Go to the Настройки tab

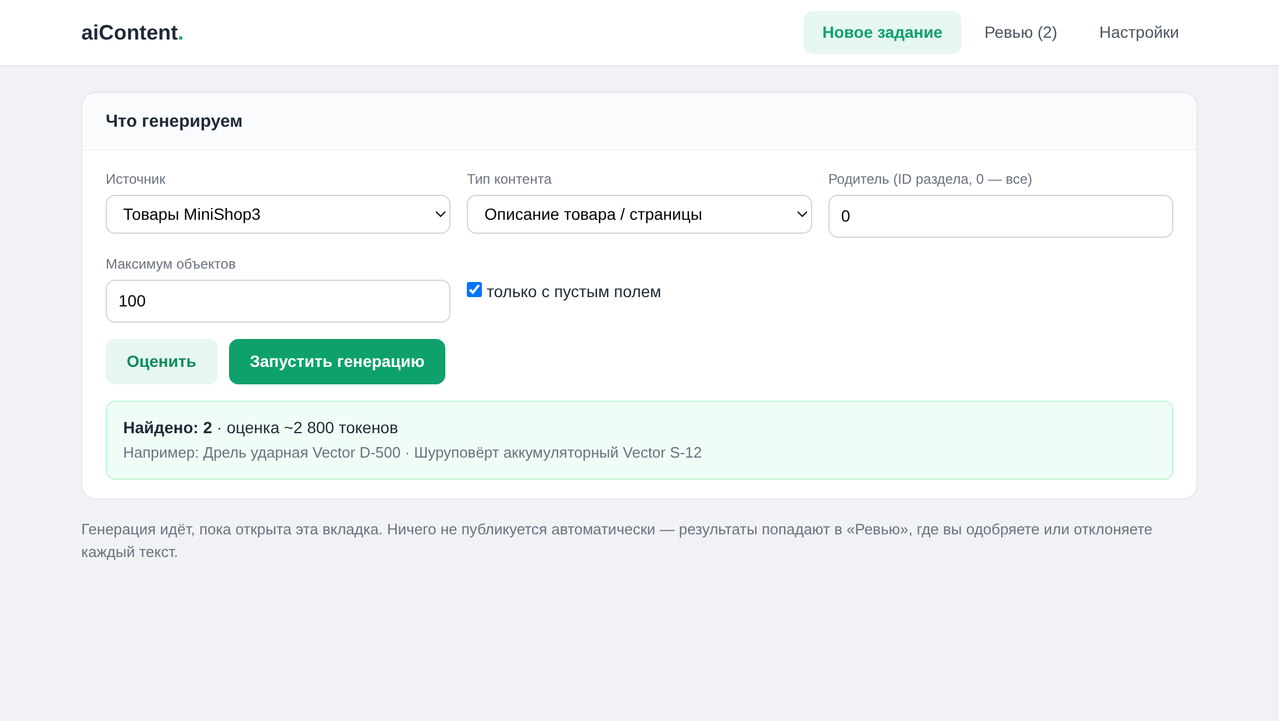pos(1139,32)
